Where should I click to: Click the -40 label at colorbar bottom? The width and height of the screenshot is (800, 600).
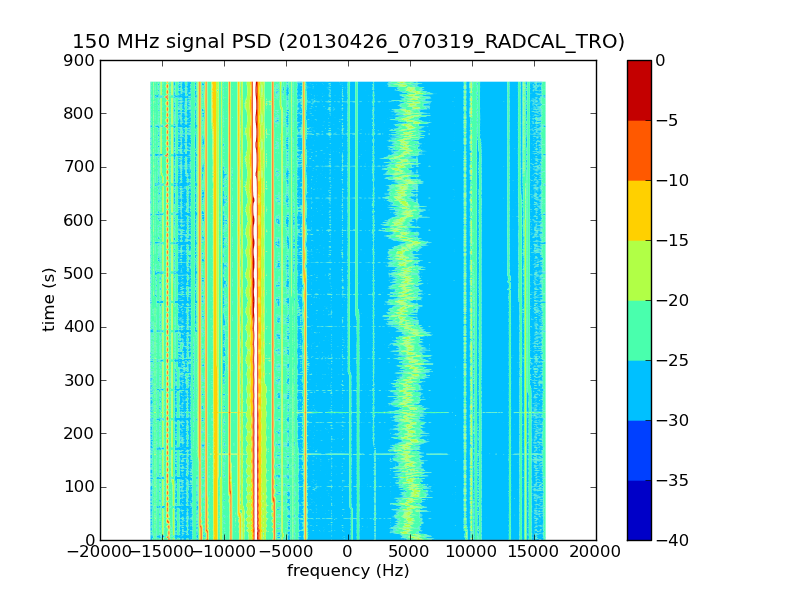click(x=672, y=540)
